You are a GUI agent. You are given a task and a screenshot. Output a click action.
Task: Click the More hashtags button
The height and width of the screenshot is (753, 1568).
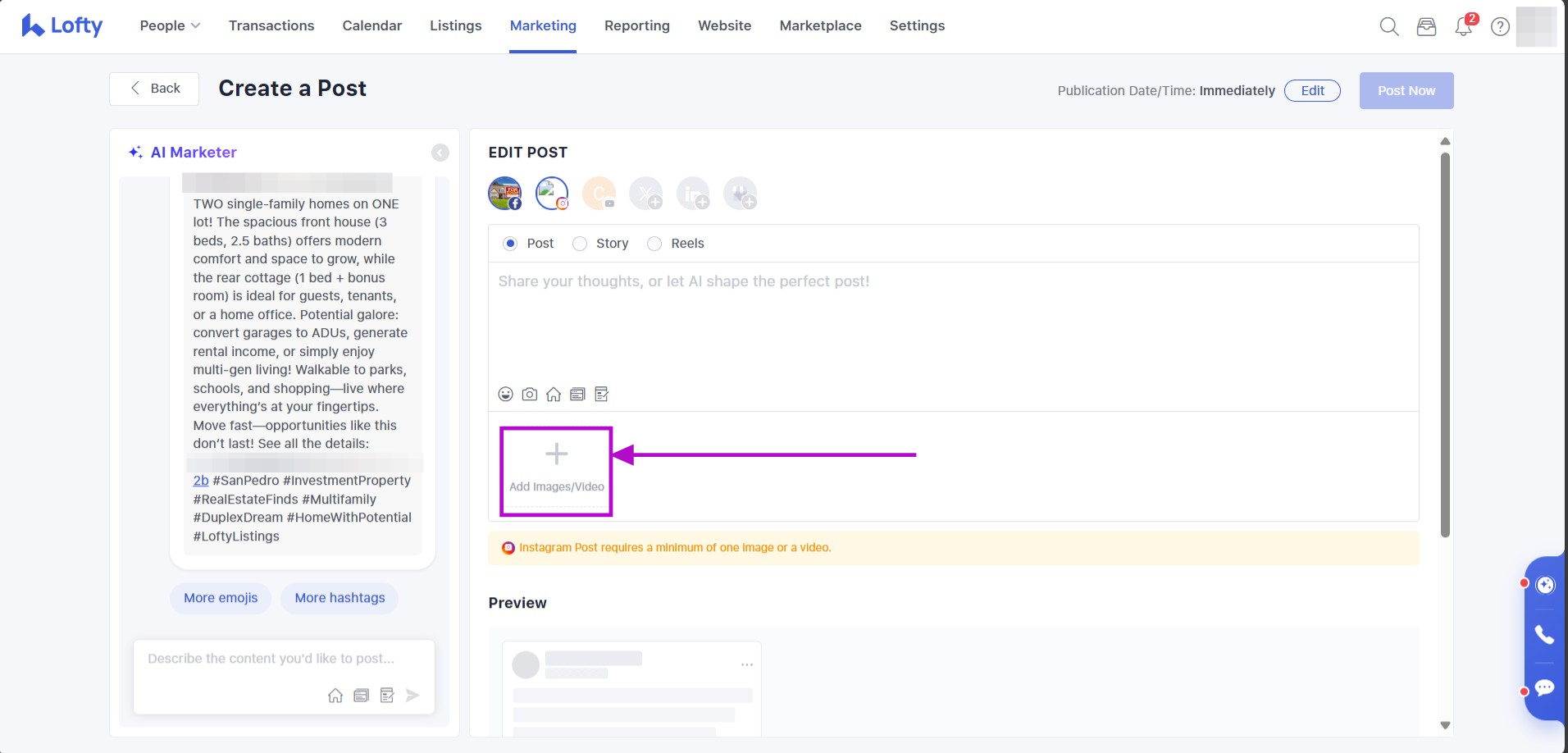point(340,598)
